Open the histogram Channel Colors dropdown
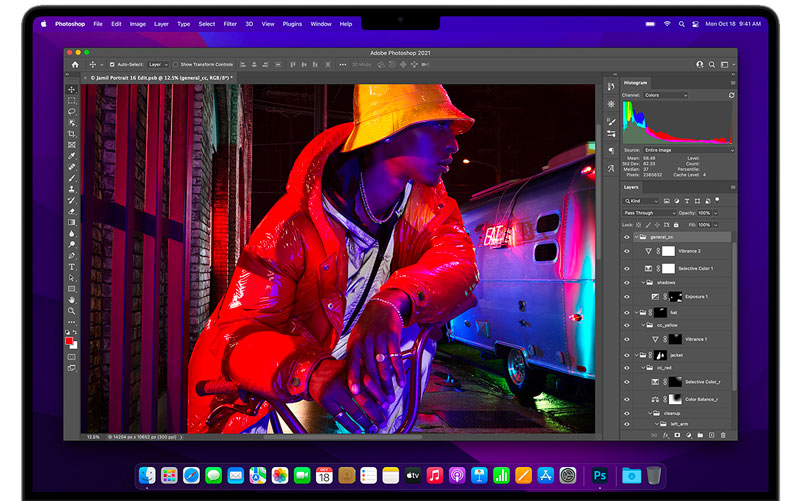This screenshot has width=800, height=501. coord(666,95)
